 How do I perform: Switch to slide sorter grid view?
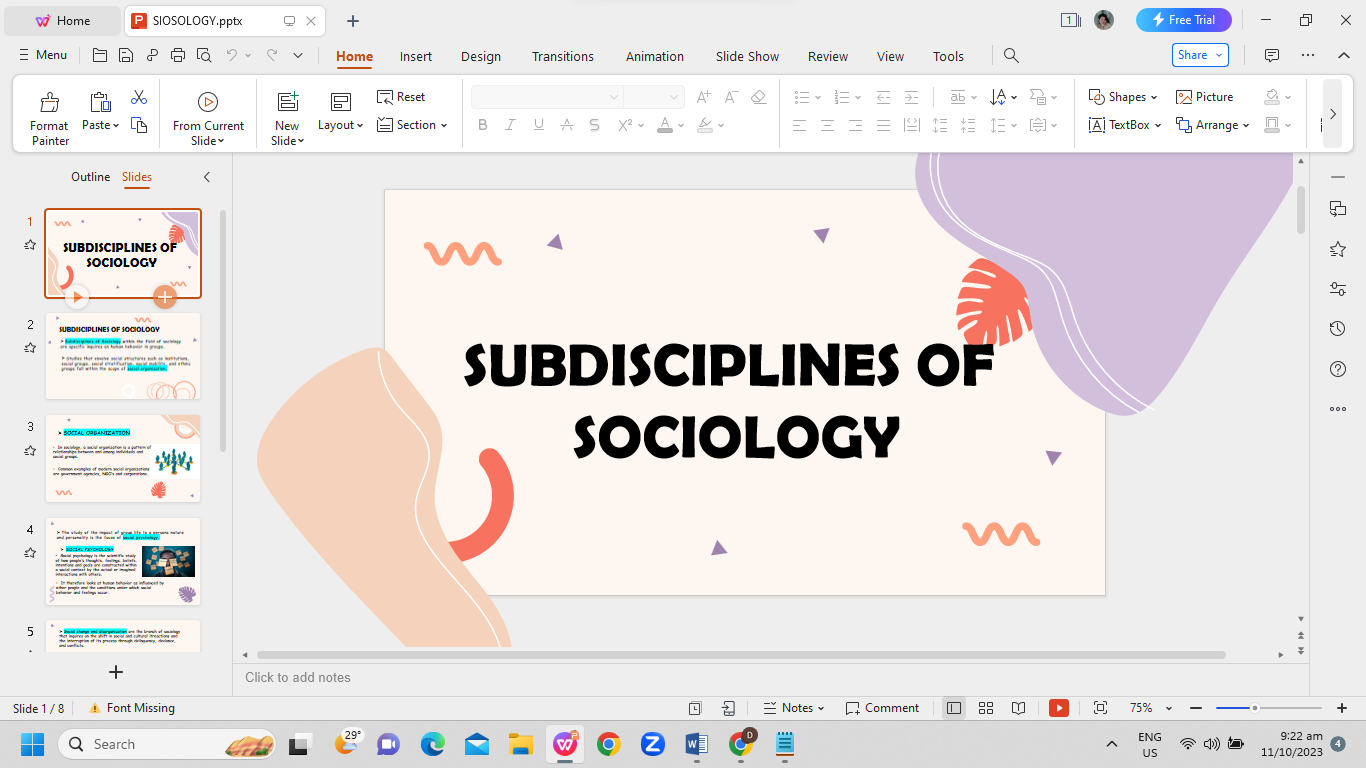click(x=986, y=708)
